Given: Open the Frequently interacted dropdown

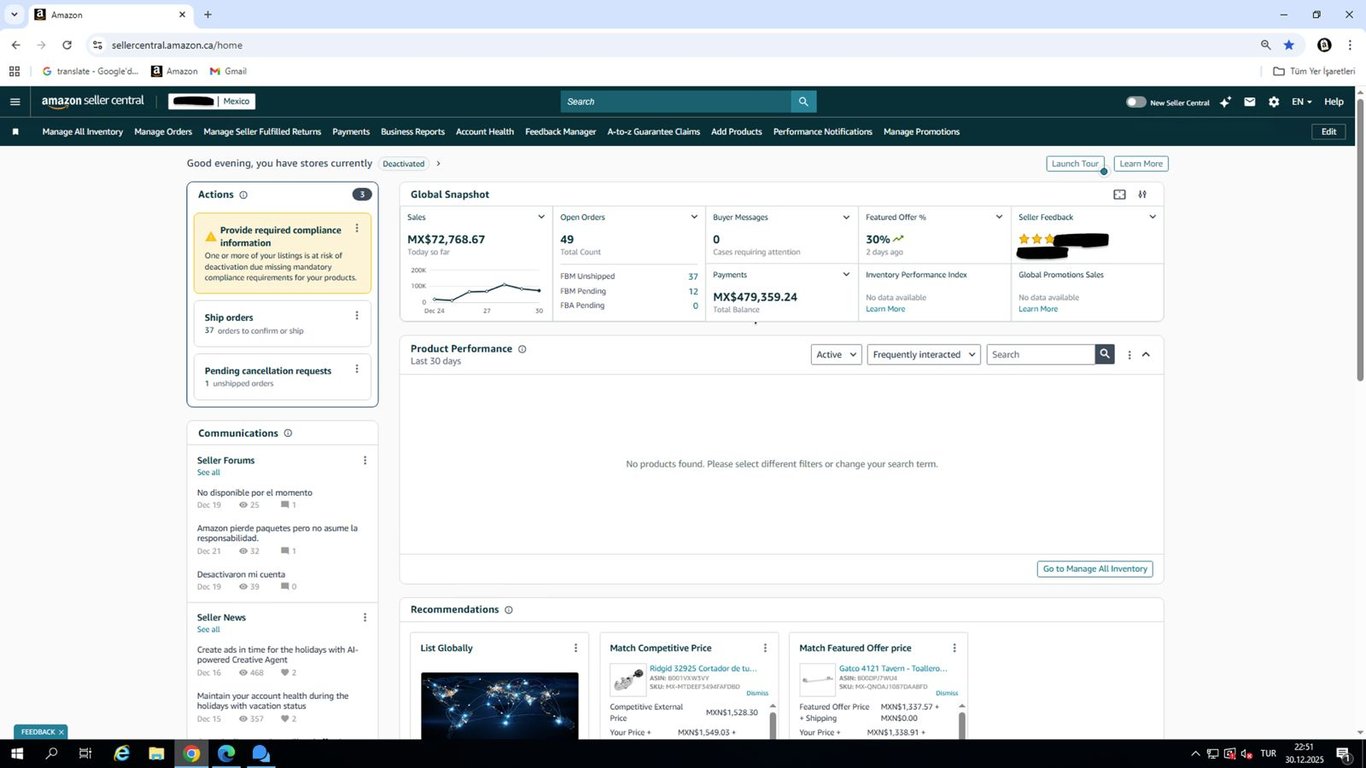Looking at the screenshot, I should click(x=923, y=355).
